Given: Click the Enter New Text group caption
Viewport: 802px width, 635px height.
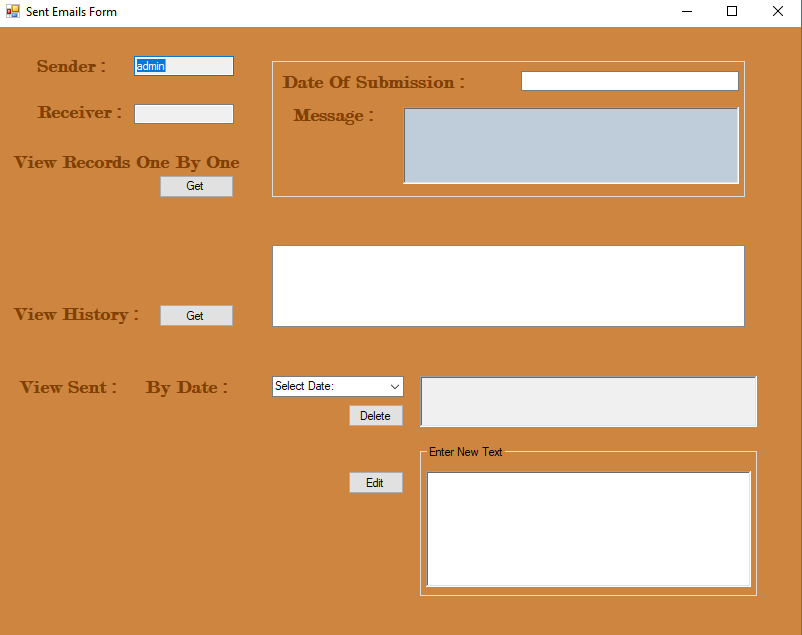Looking at the screenshot, I should (x=465, y=452).
